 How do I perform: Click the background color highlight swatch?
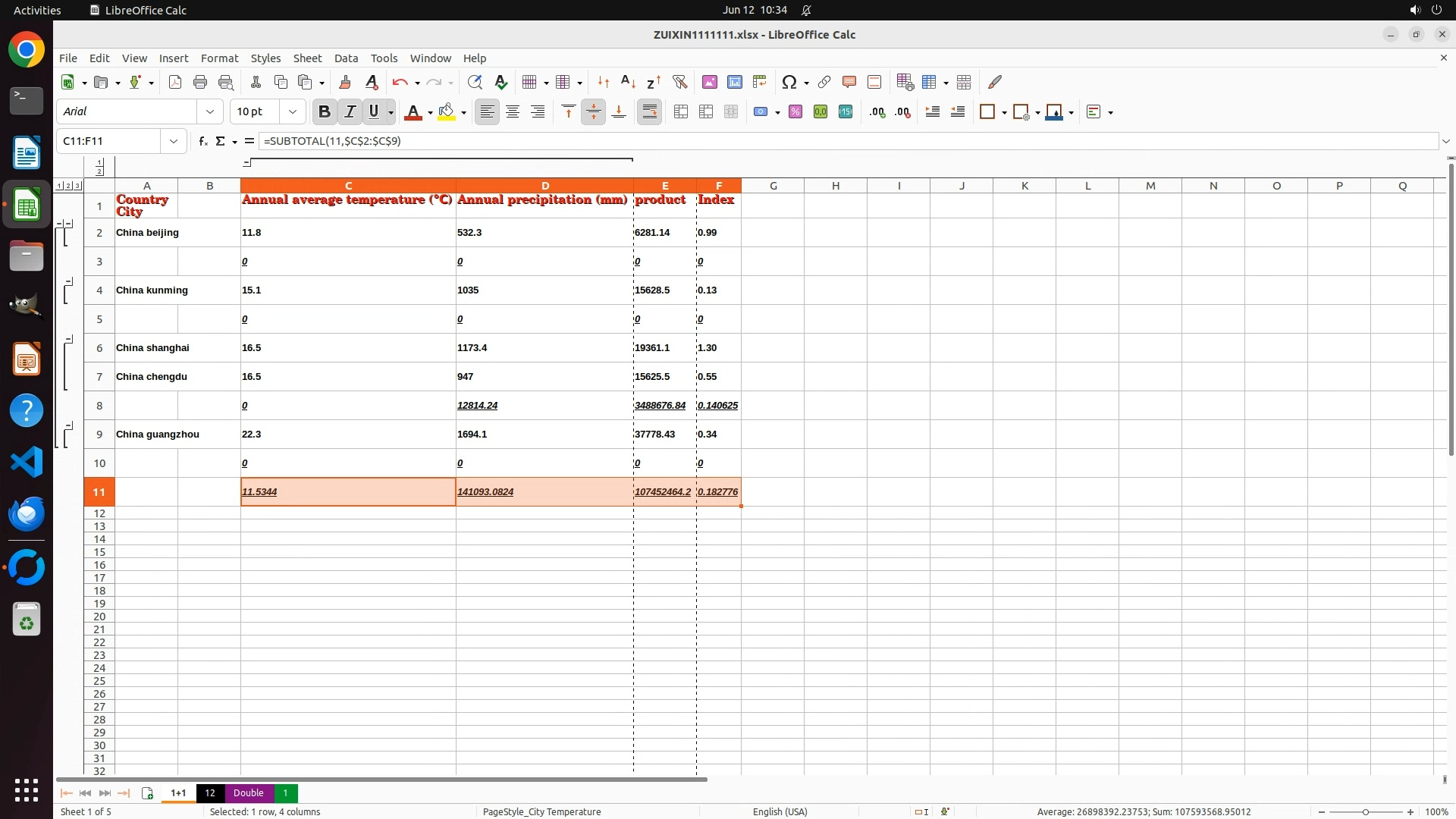coord(447,111)
